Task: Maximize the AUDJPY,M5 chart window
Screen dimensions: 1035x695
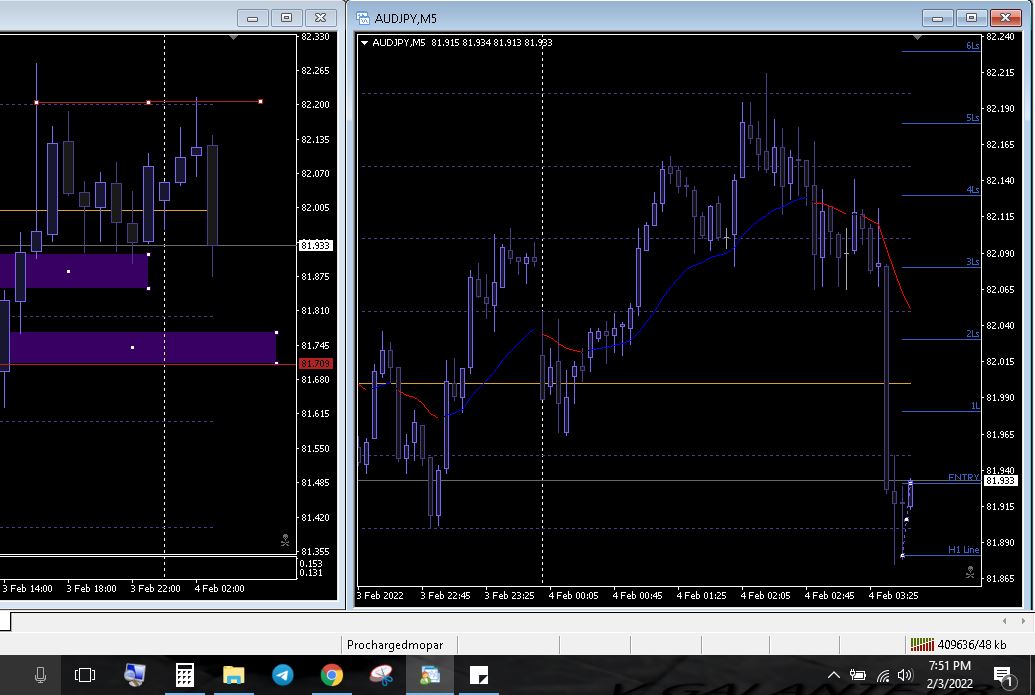Action: coord(971,18)
